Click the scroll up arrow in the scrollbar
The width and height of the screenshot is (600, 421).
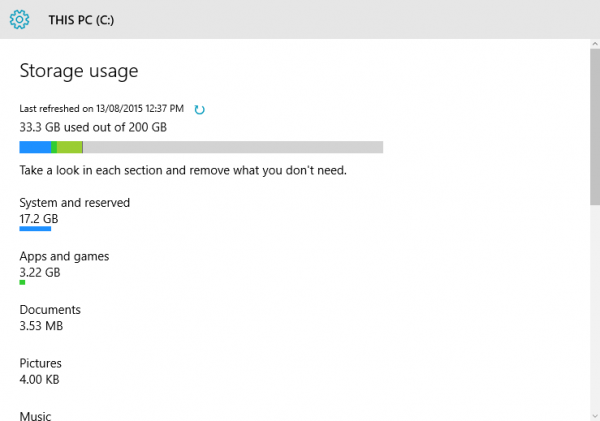click(595, 44)
